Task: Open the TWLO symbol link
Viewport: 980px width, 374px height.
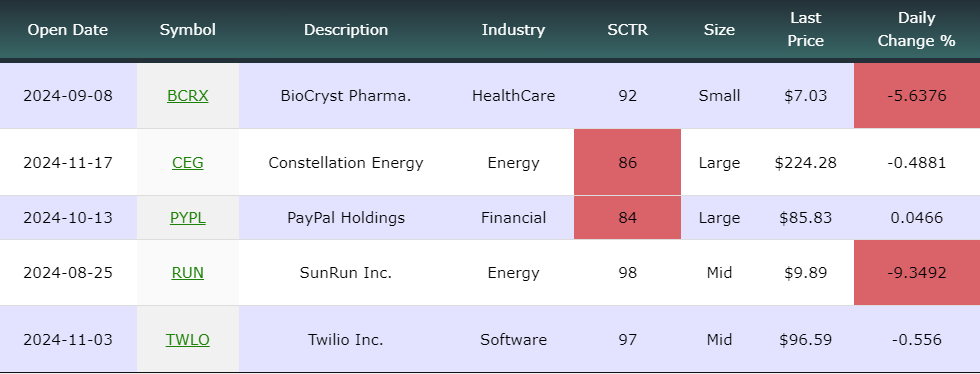Action: coord(188,340)
